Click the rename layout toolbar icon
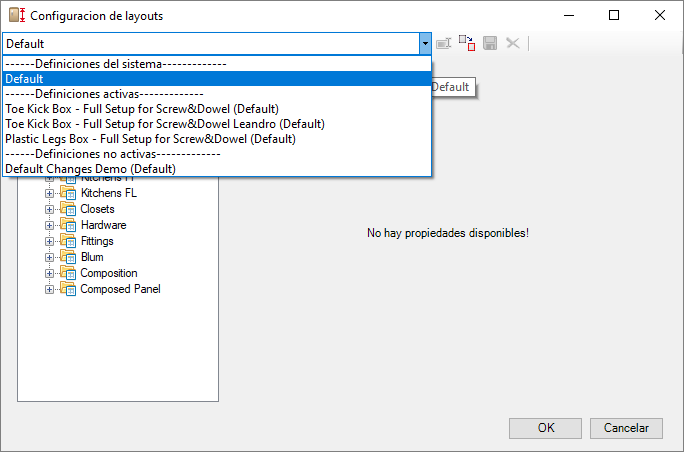 444,44
